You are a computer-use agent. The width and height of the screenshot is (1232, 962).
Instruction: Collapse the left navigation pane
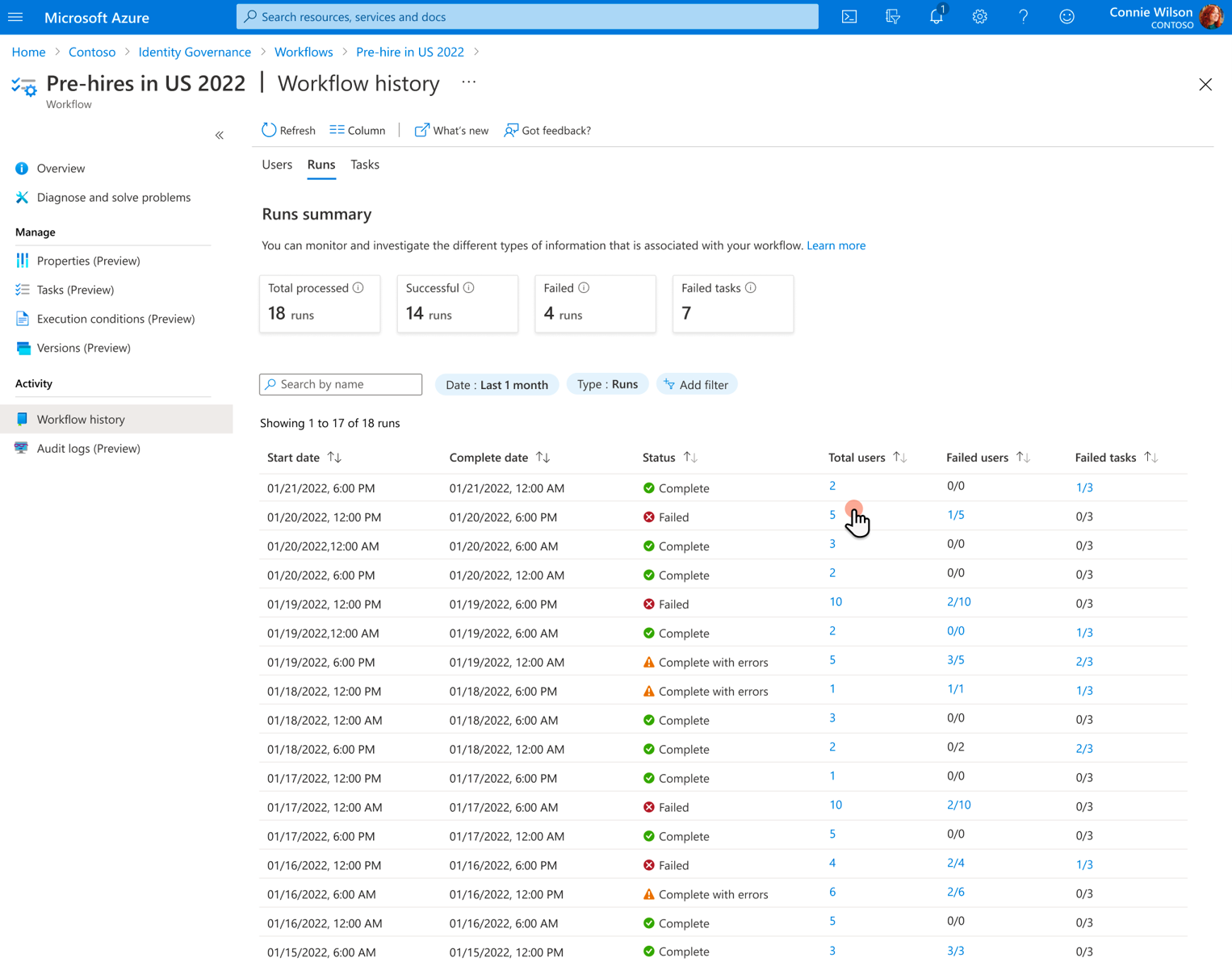tap(219, 135)
